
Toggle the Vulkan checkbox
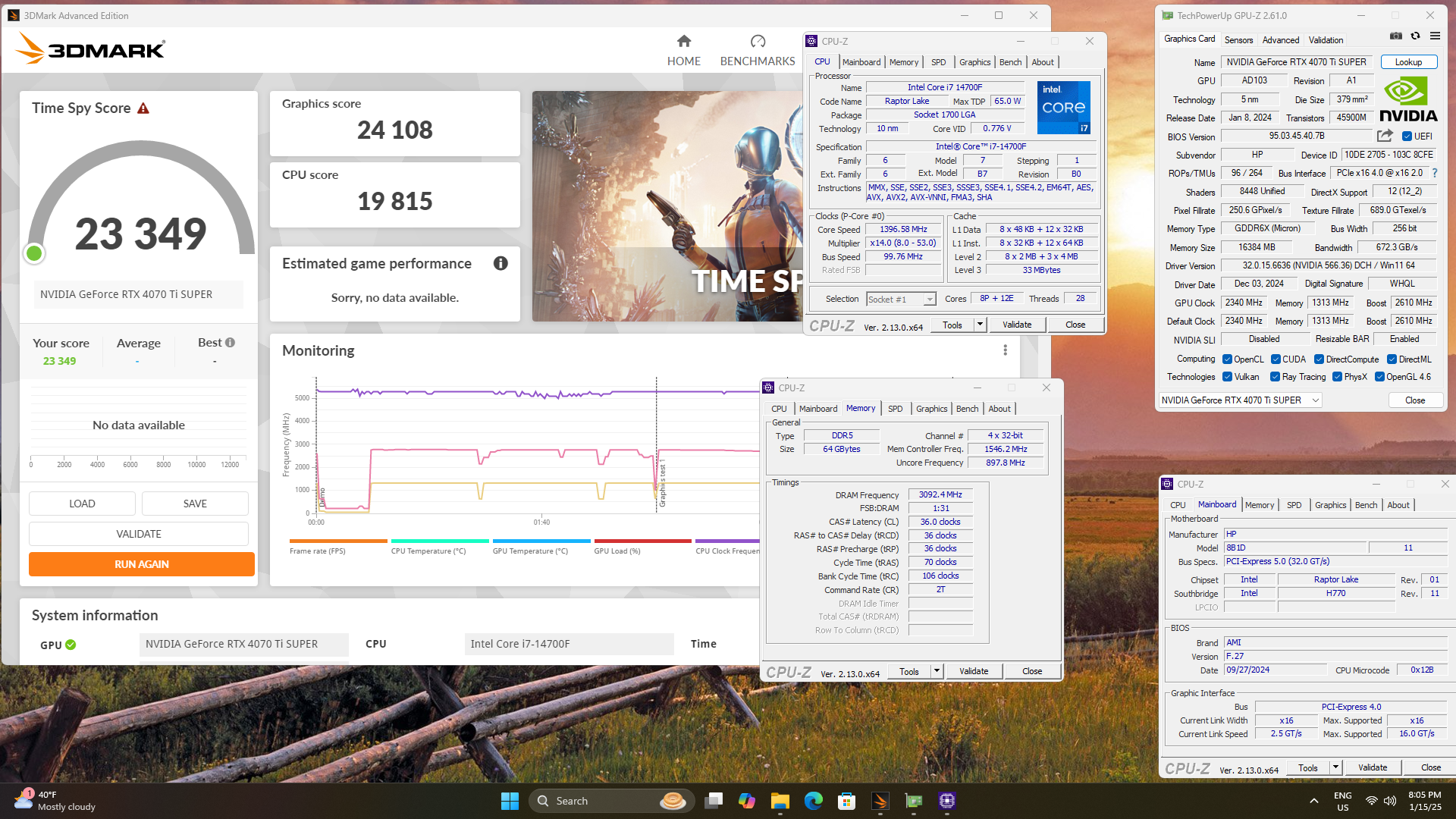coord(1227,377)
